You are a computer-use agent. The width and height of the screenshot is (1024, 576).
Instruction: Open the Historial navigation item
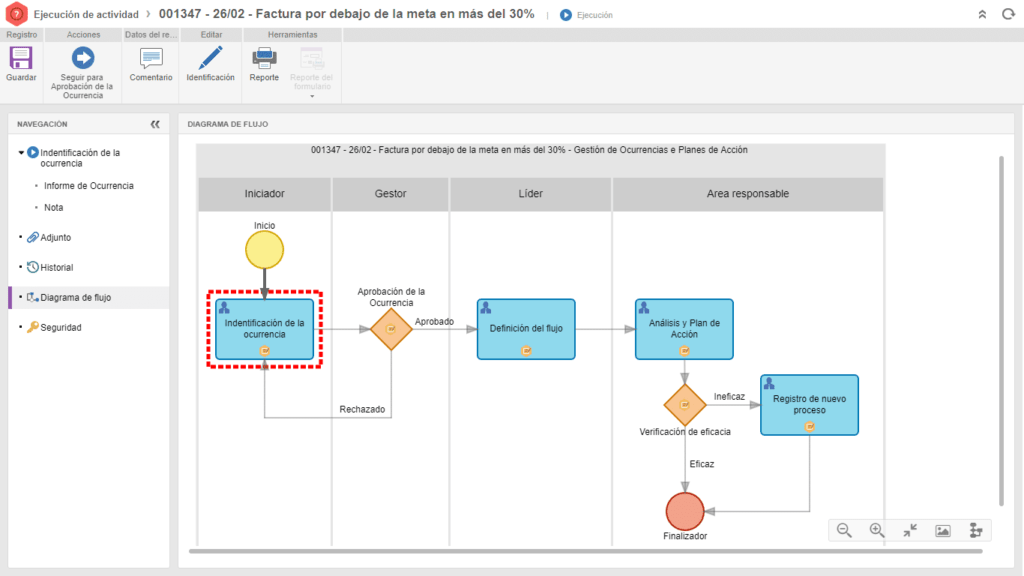tap(56, 268)
